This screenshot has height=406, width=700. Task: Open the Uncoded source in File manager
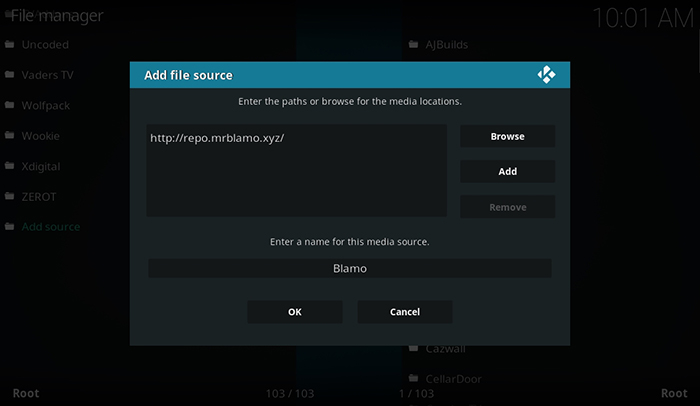pos(45,45)
